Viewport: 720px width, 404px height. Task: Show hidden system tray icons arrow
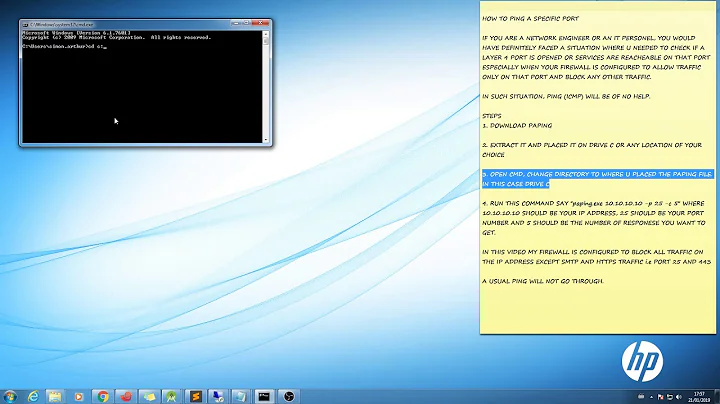click(651, 397)
